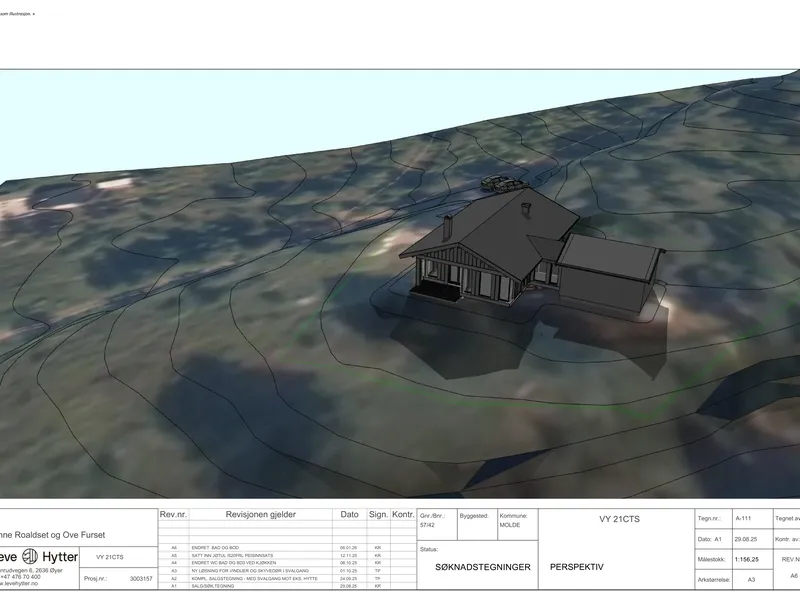Screen dimensions: 800x600
Task: Click the "Status:" label
Action: coord(429,549)
